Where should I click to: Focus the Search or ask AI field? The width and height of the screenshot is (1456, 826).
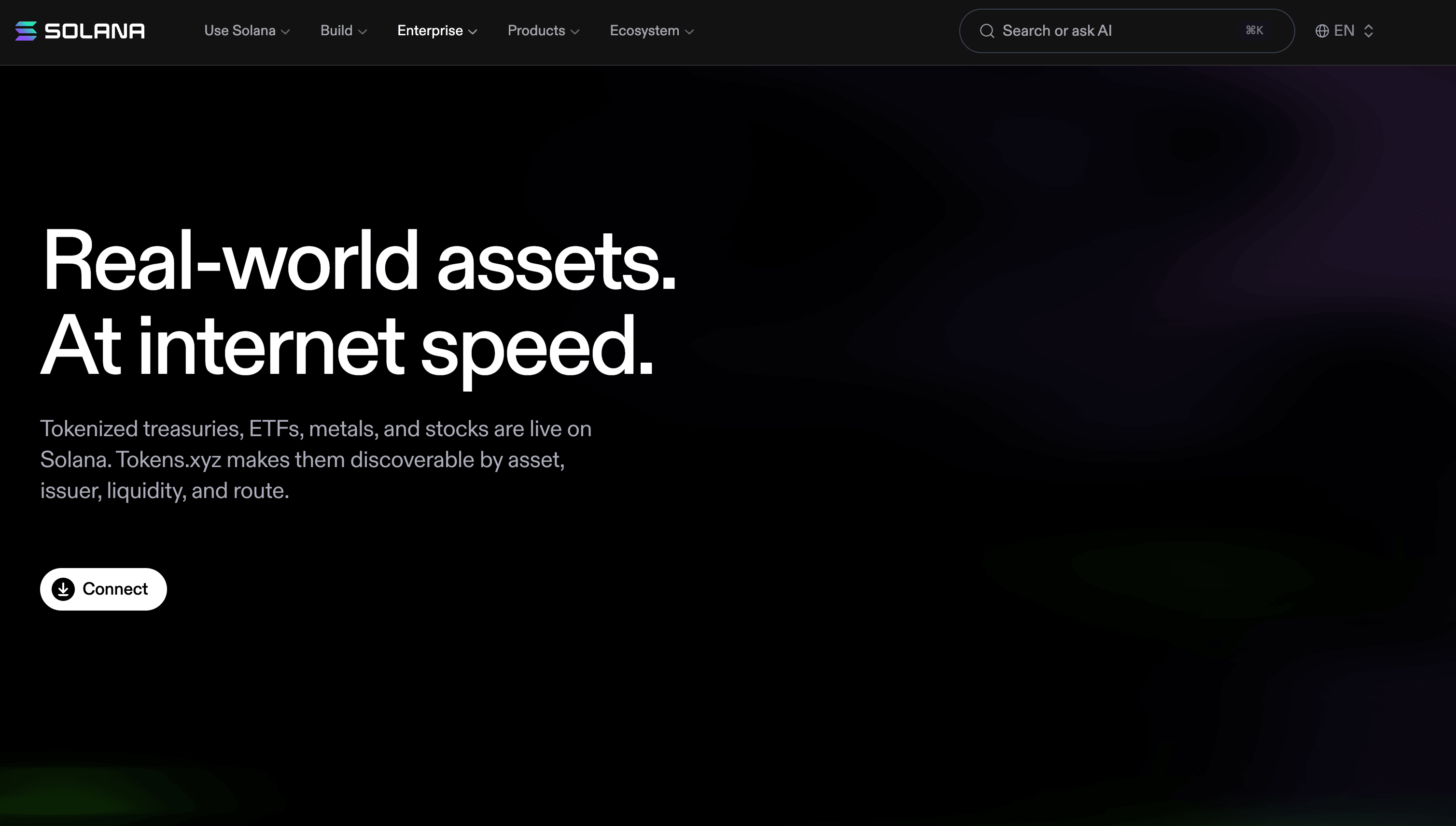point(1127,30)
